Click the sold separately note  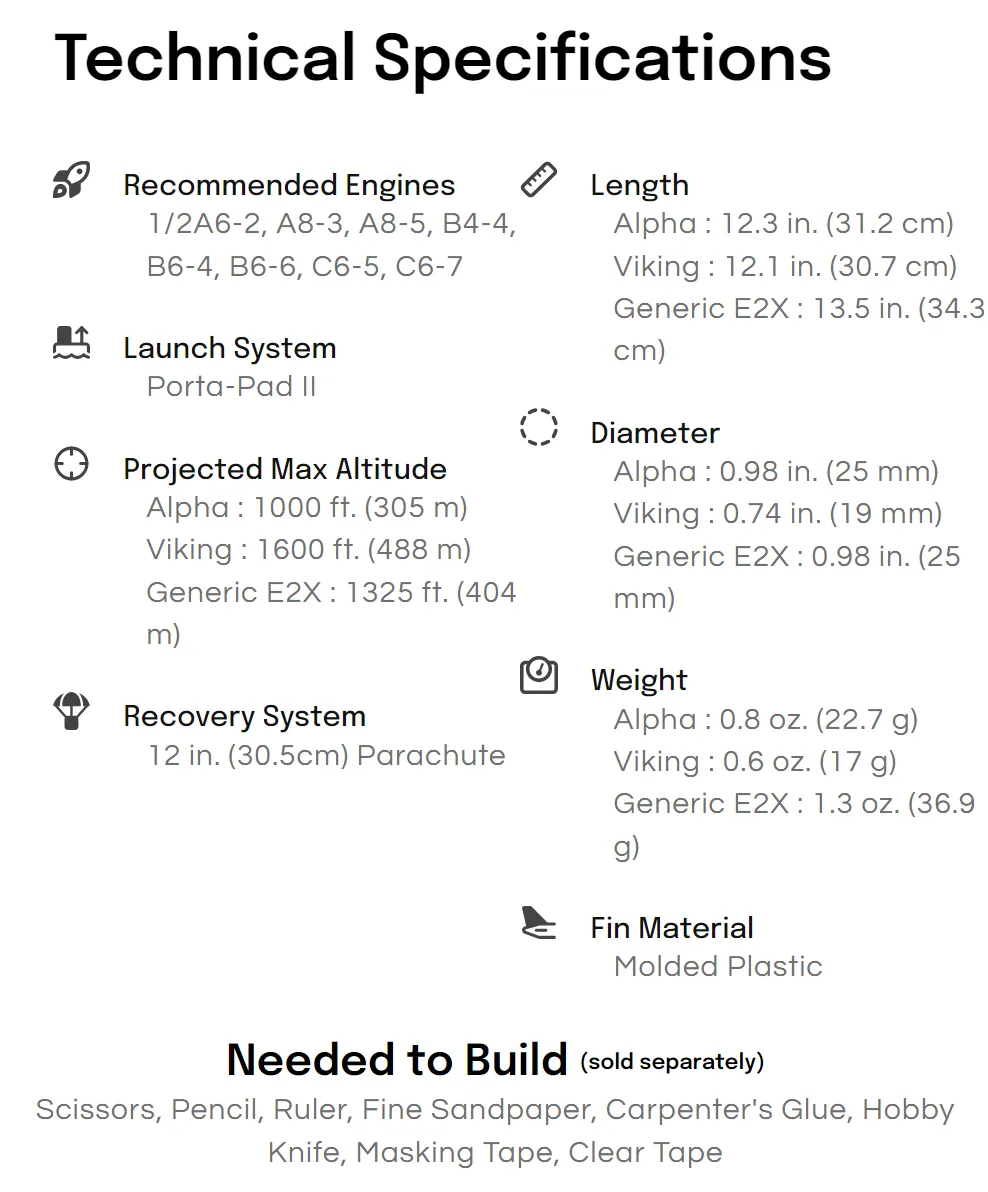click(673, 1061)
